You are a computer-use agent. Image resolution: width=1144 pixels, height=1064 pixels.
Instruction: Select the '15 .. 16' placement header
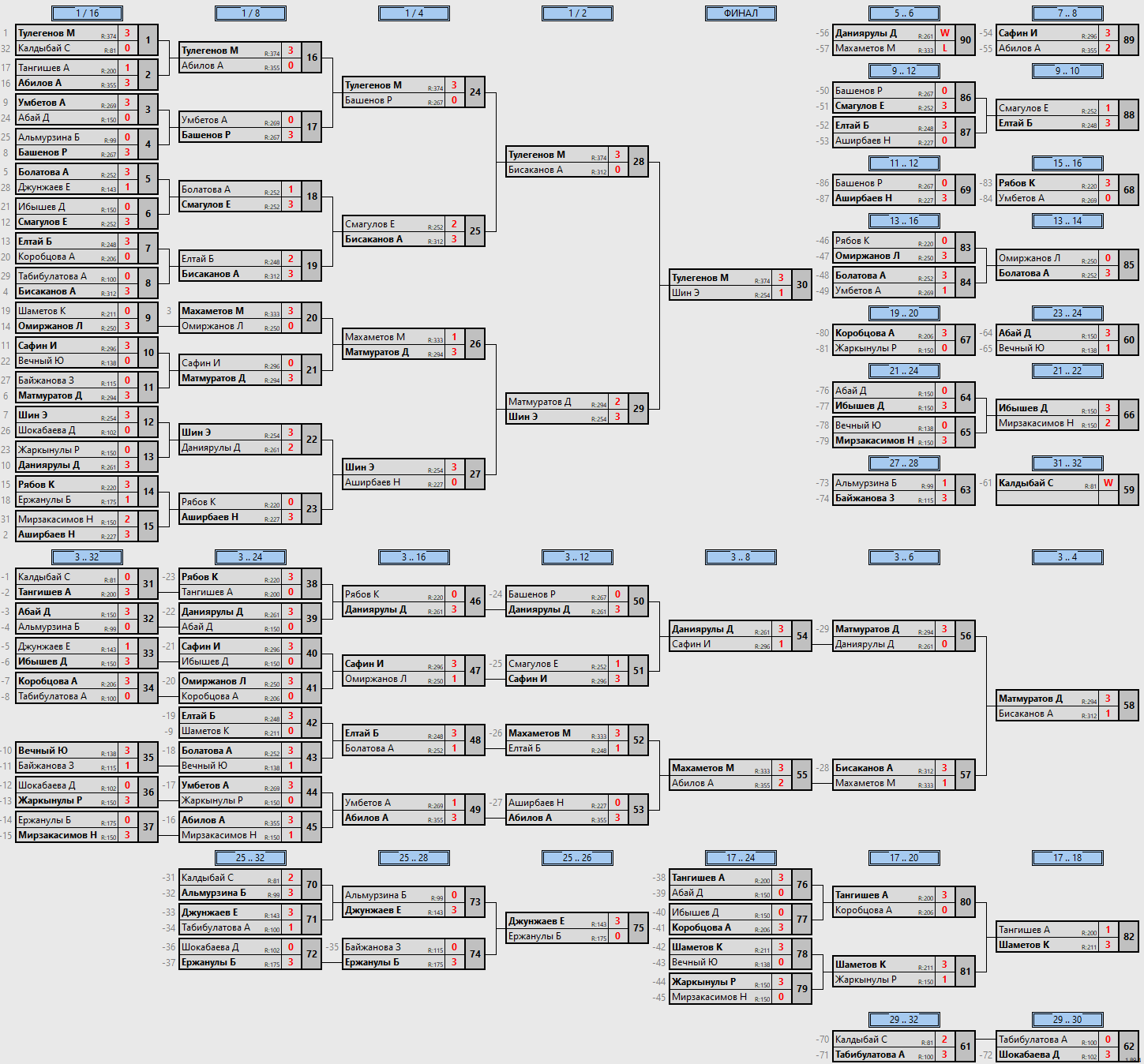(1067, 163)
